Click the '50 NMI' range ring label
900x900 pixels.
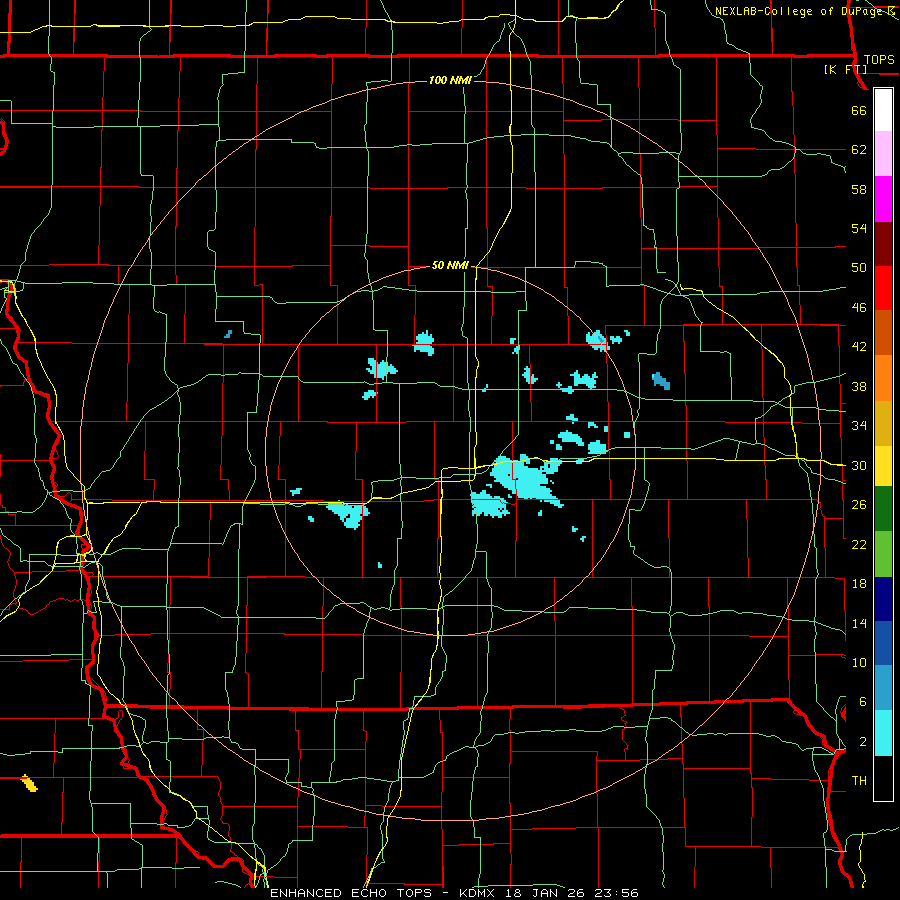(x=450, y=265)
